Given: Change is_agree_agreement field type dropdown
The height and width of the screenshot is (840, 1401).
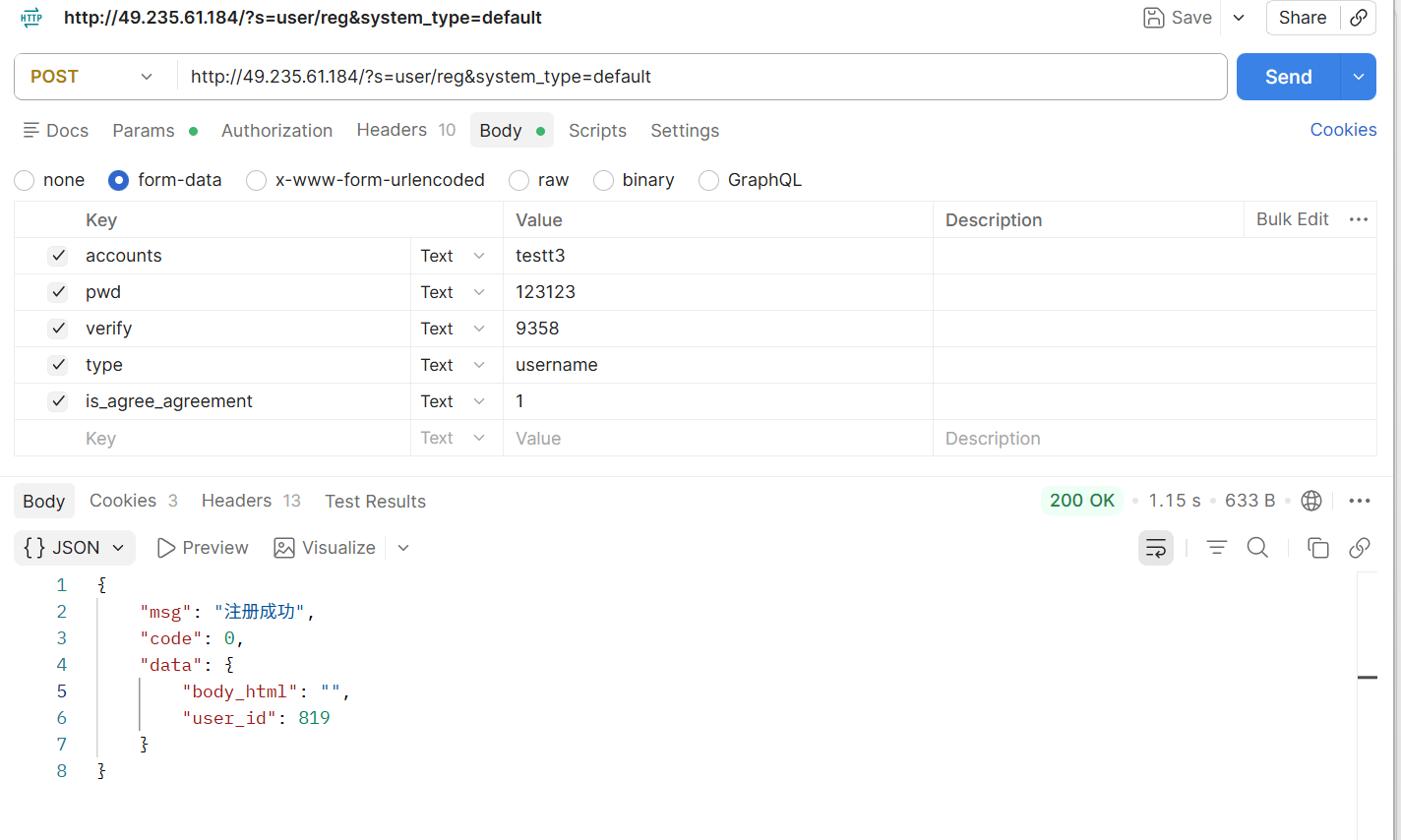Looking at the screenshot, I should tap(454, 401).
